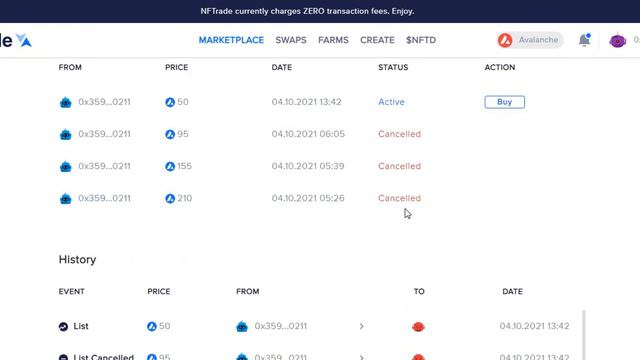Click the History table scrollbar
This screenshot has width=640, height=360.
[584, 335]
